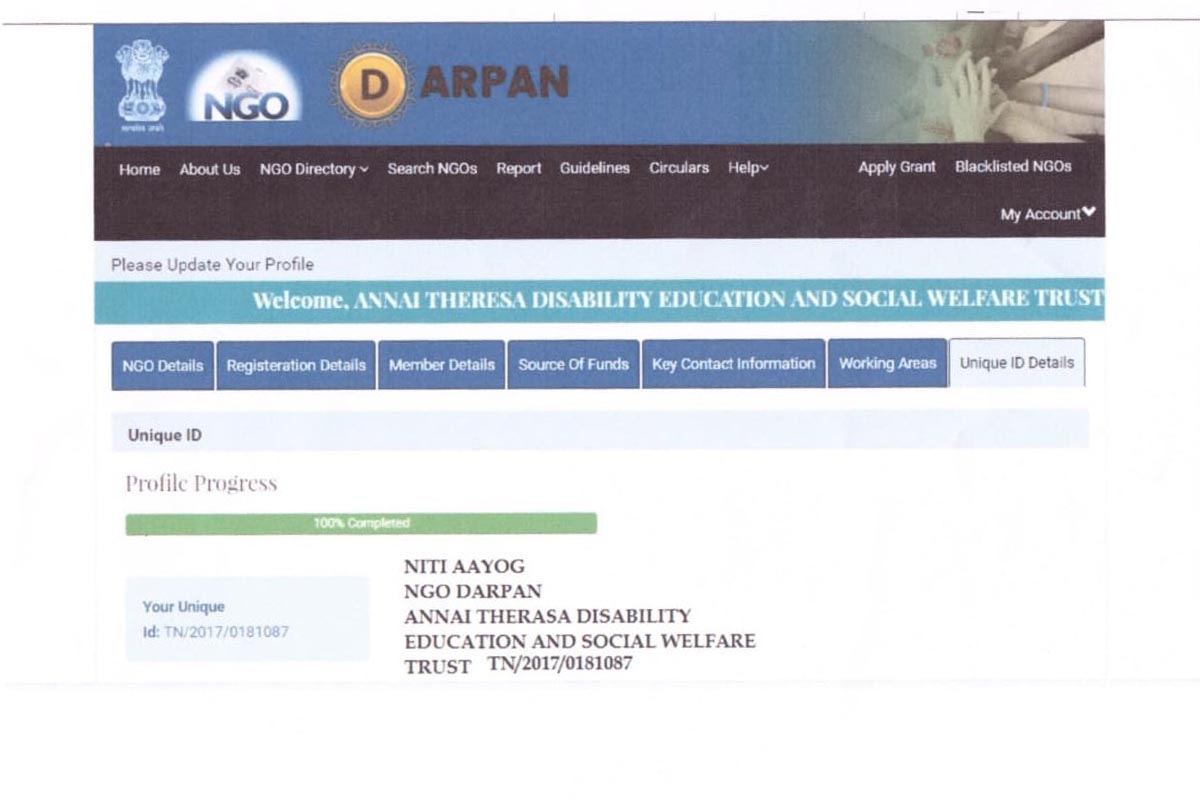The width and height of the screenshot is (1200, 800).
Task: Open the Registeration Details tab
Action: (296, 365)
